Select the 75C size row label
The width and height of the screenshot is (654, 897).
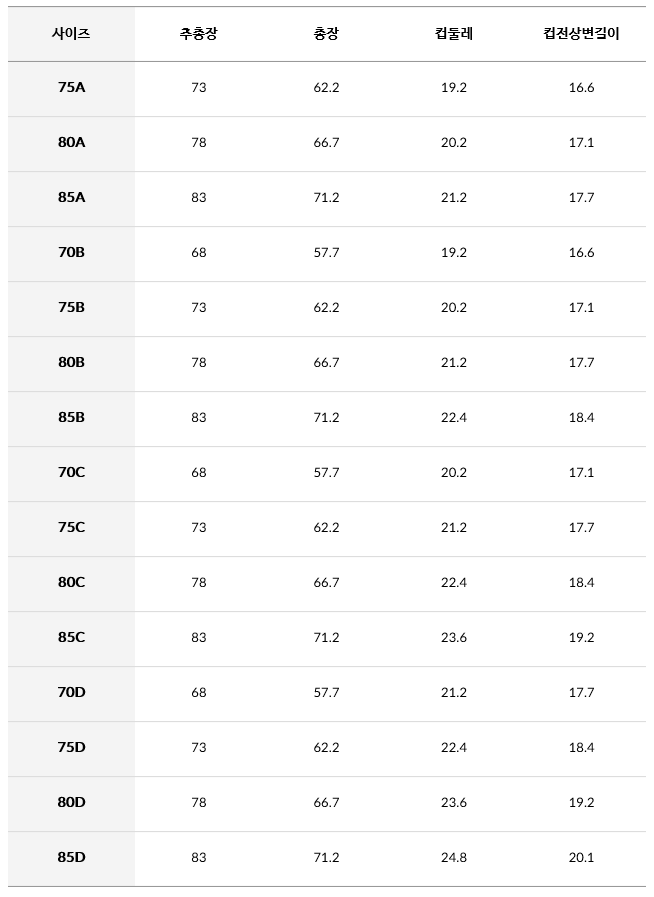71,527
